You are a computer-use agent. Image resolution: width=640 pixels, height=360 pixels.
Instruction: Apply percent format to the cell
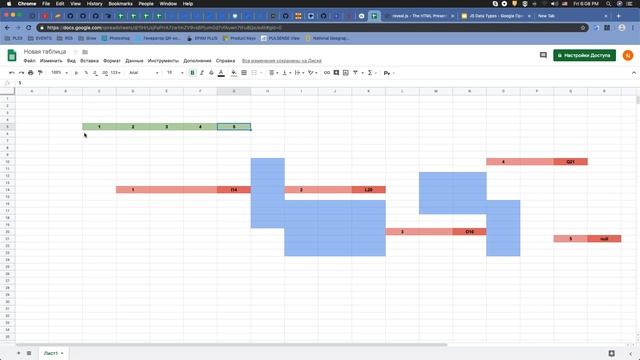click(86, 73)
